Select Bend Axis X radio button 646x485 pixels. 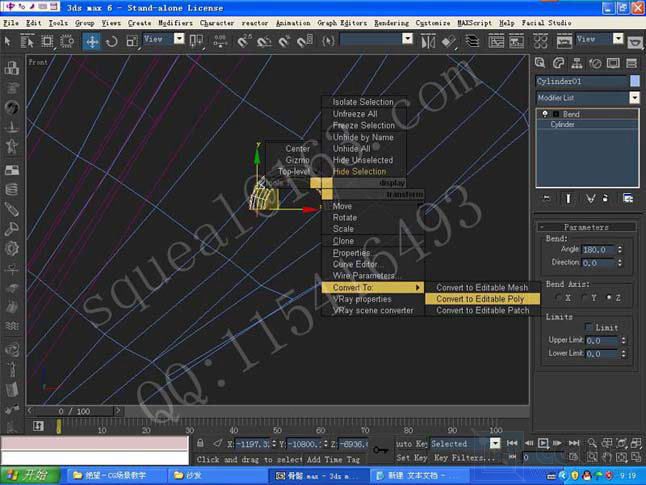558,298
